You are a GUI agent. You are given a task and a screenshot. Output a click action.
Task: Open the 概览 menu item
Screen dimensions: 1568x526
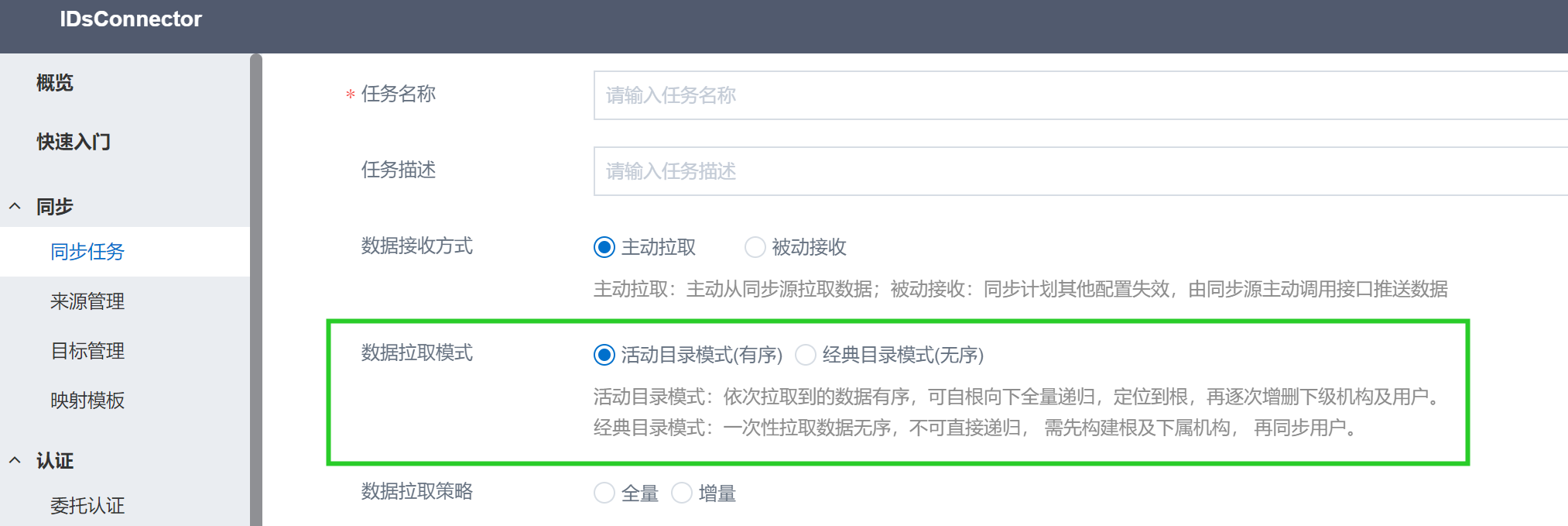tap(55, 83)
